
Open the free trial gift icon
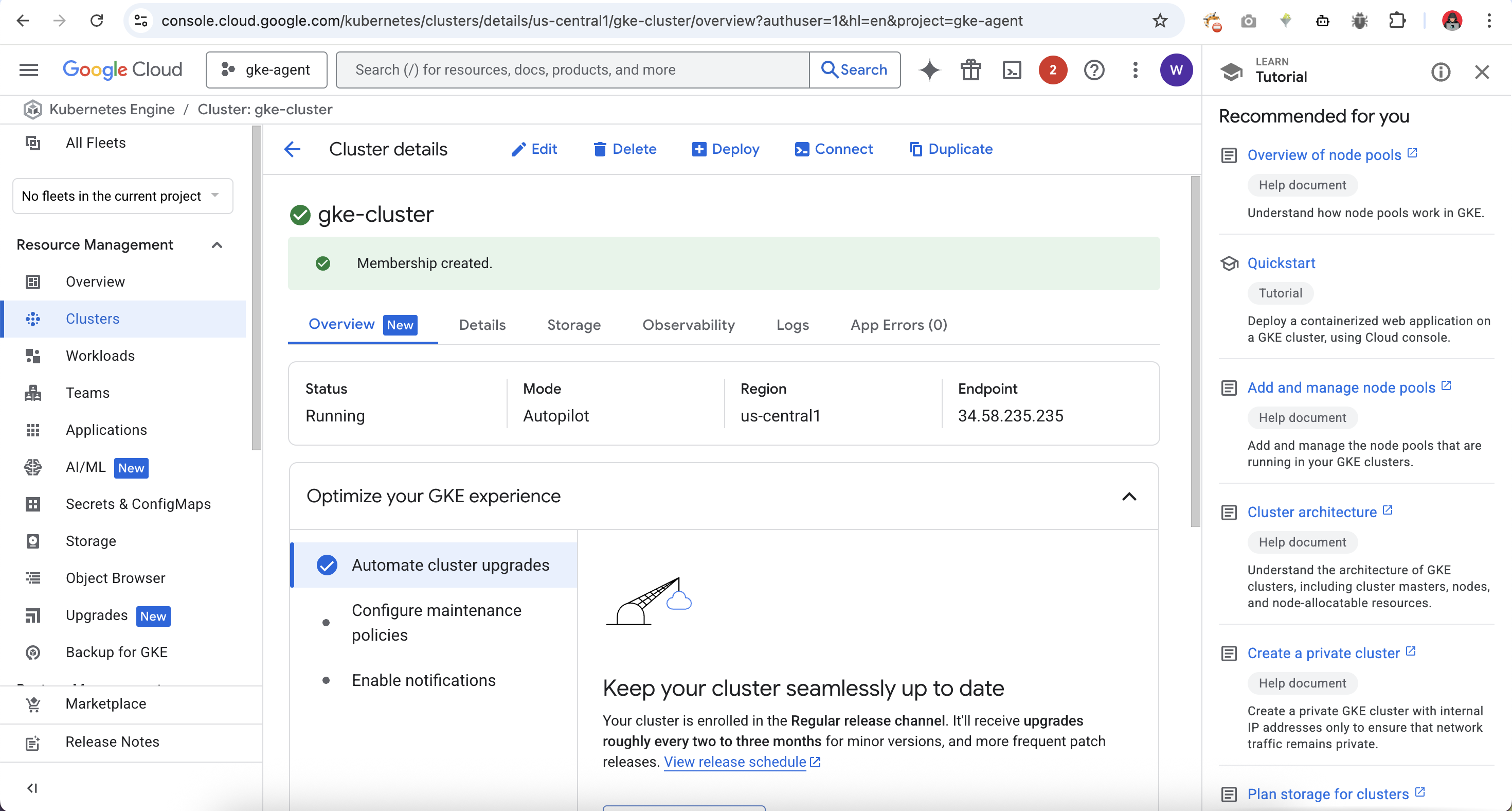point(971,70)
